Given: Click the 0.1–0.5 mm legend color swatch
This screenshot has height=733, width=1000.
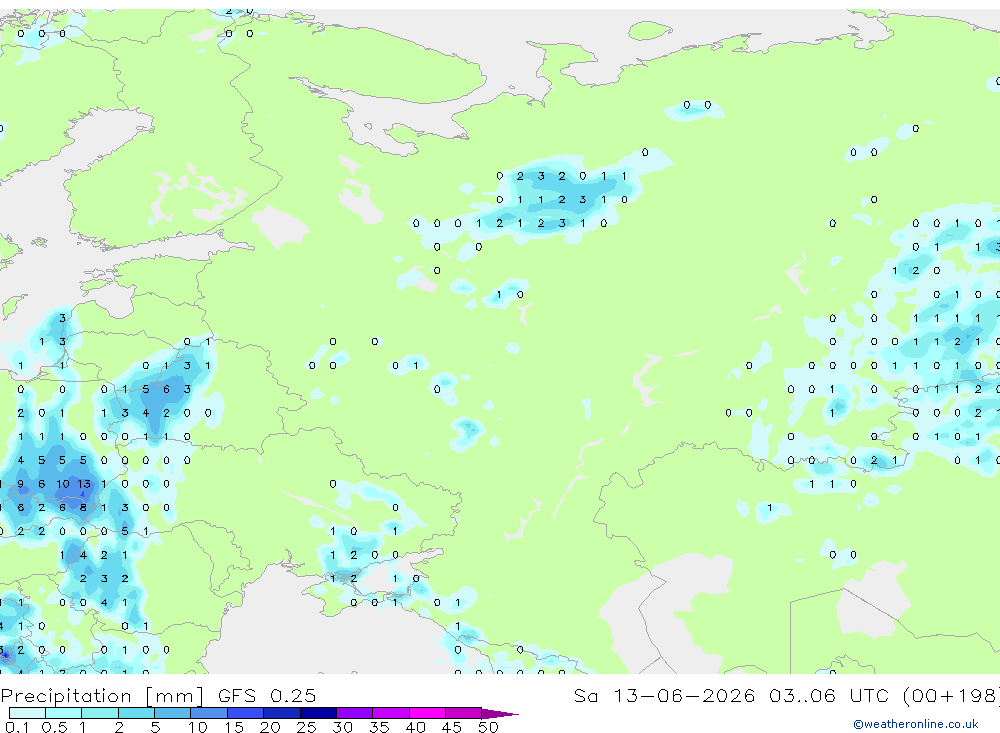Looking at the screenshot, I should click(27, 713).
